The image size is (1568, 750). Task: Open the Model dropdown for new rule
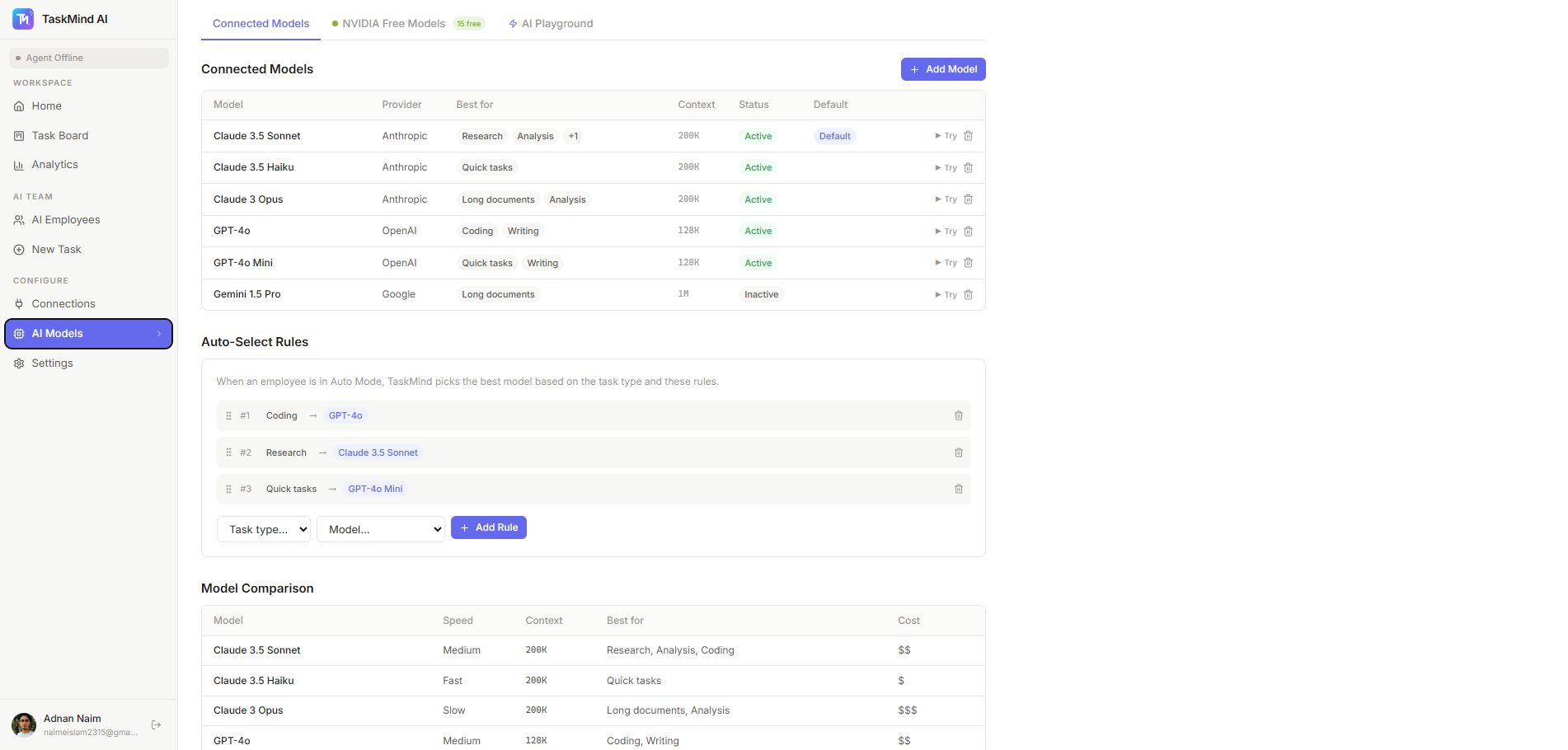[381, 529]
